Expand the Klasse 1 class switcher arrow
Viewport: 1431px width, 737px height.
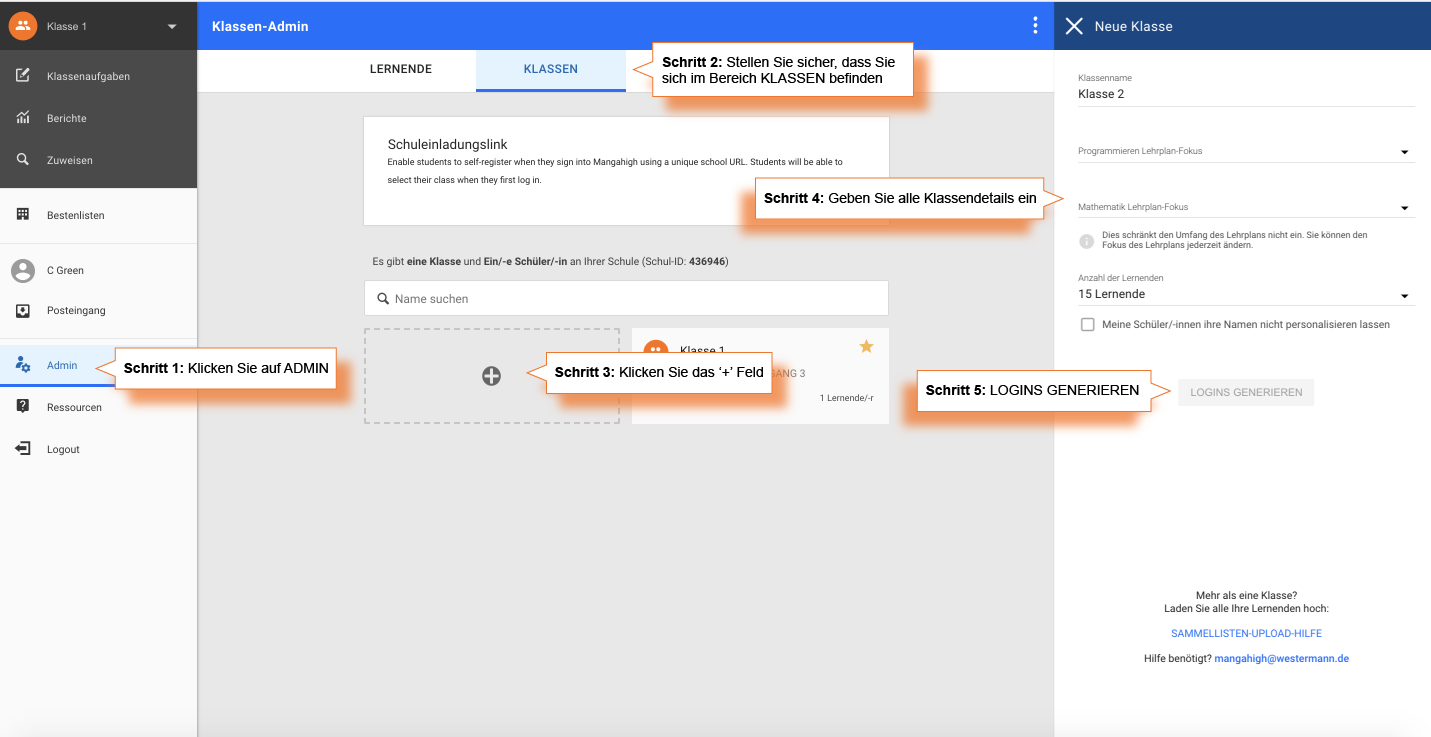(172, 27)
